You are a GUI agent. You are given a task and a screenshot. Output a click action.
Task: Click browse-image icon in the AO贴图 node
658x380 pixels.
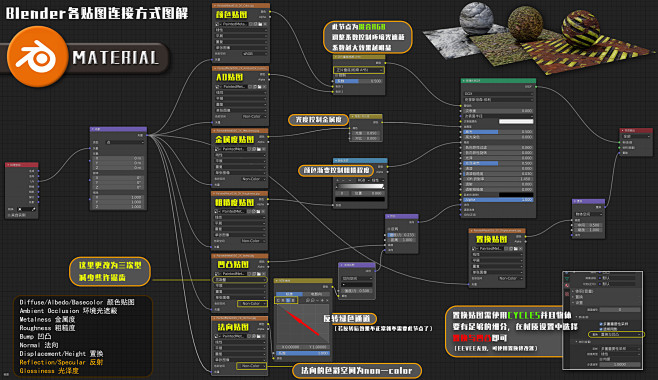(217, 86)
